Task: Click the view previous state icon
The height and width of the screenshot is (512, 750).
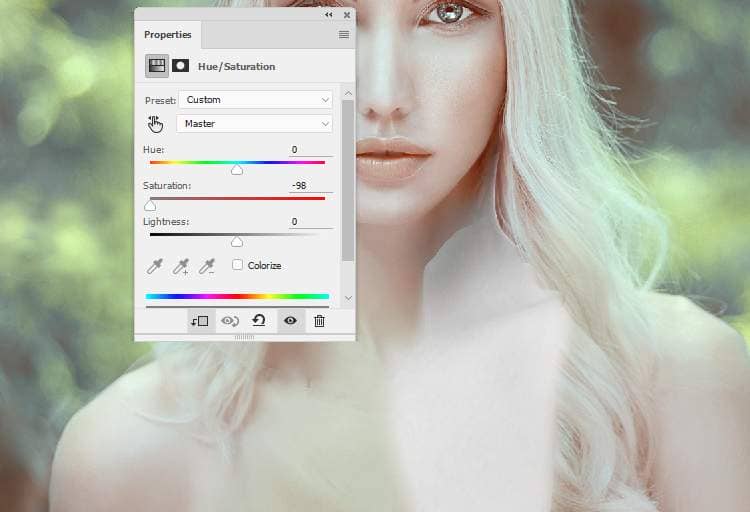Action: tap(230, 321)
